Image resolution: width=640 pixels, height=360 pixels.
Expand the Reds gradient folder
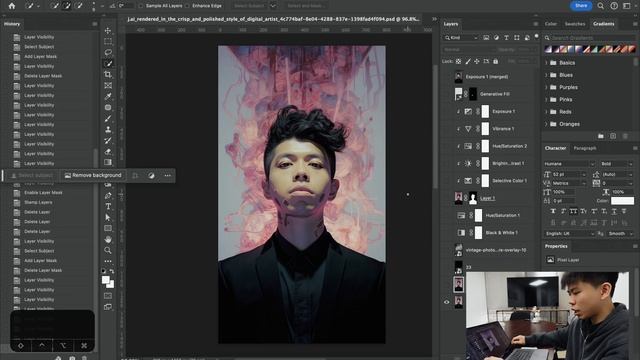click(546, 112)
